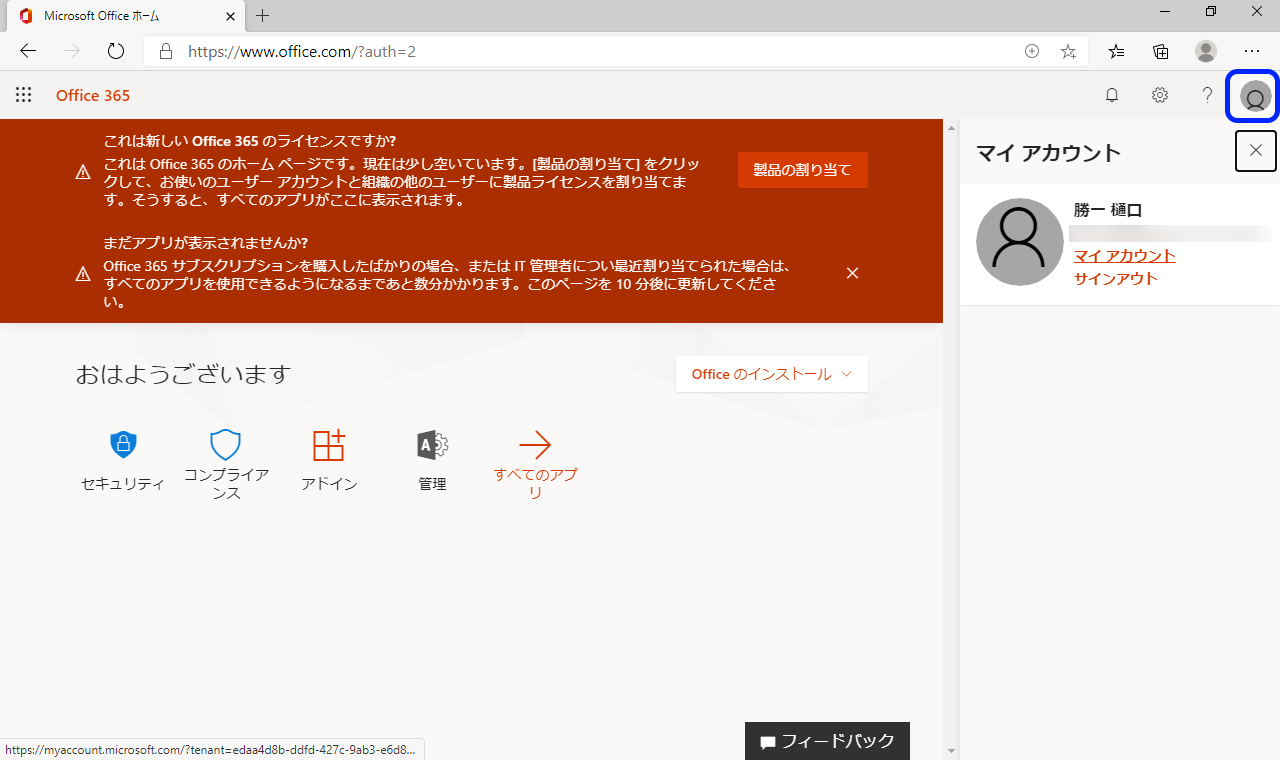The width and height of the screenshot is (1280, 760).
Task: Click the 勝一 樋口 user name
Action: coord(1108,210)
